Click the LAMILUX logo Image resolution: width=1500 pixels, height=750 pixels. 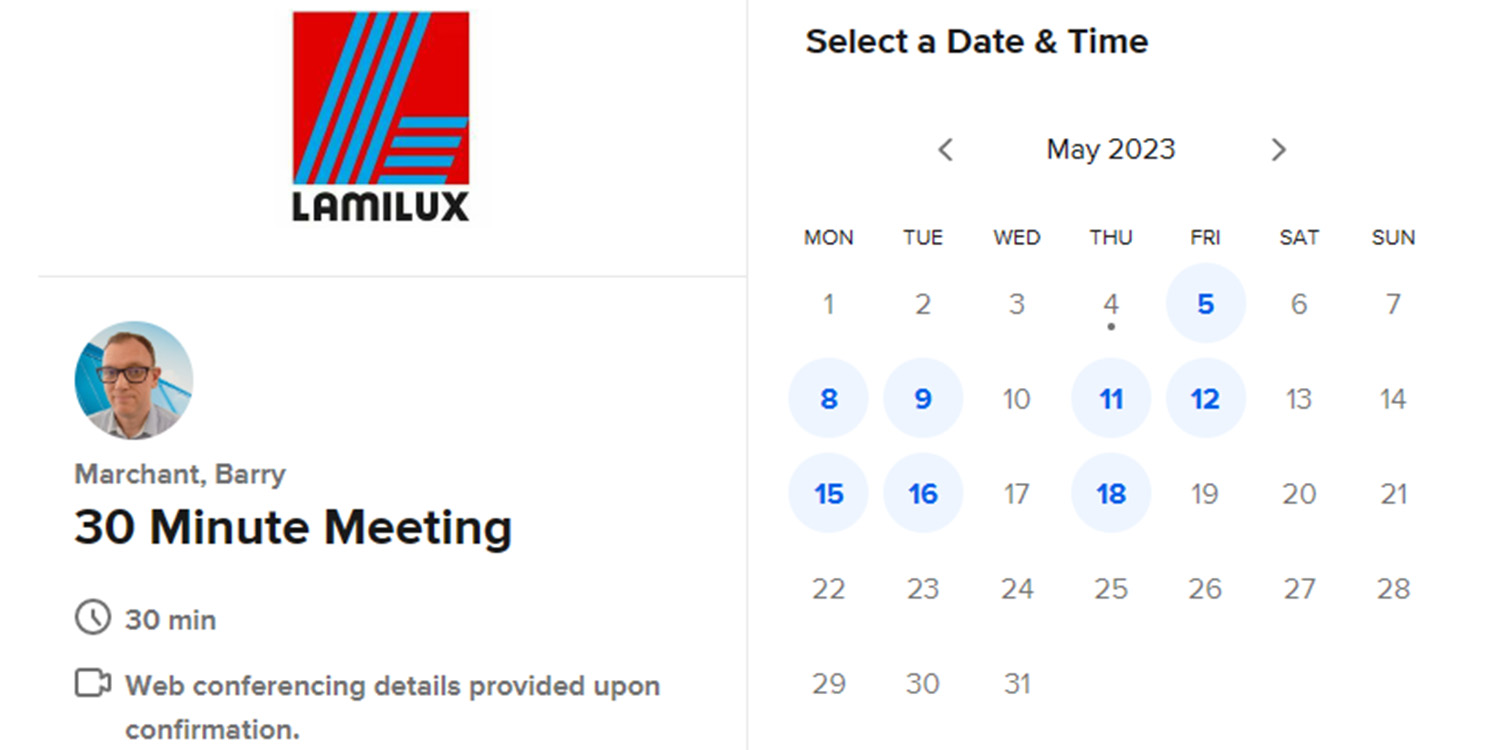pos(381,116)
